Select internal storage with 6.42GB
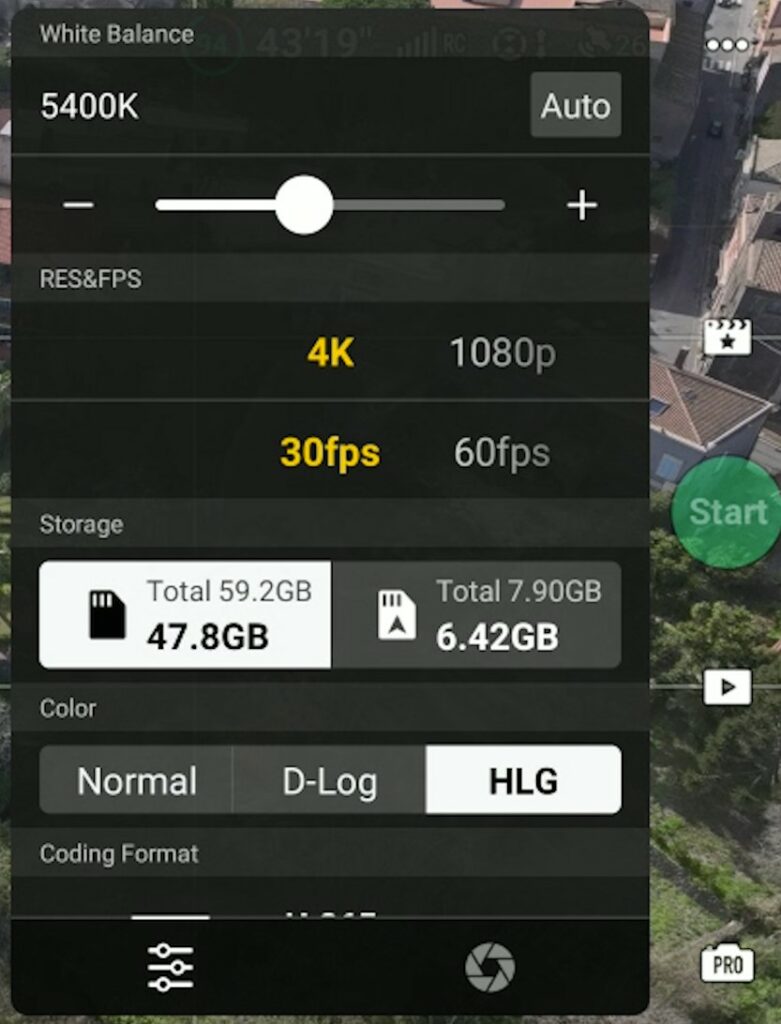This screenshot has width=781, height=1024. click(x=476, y=615)
